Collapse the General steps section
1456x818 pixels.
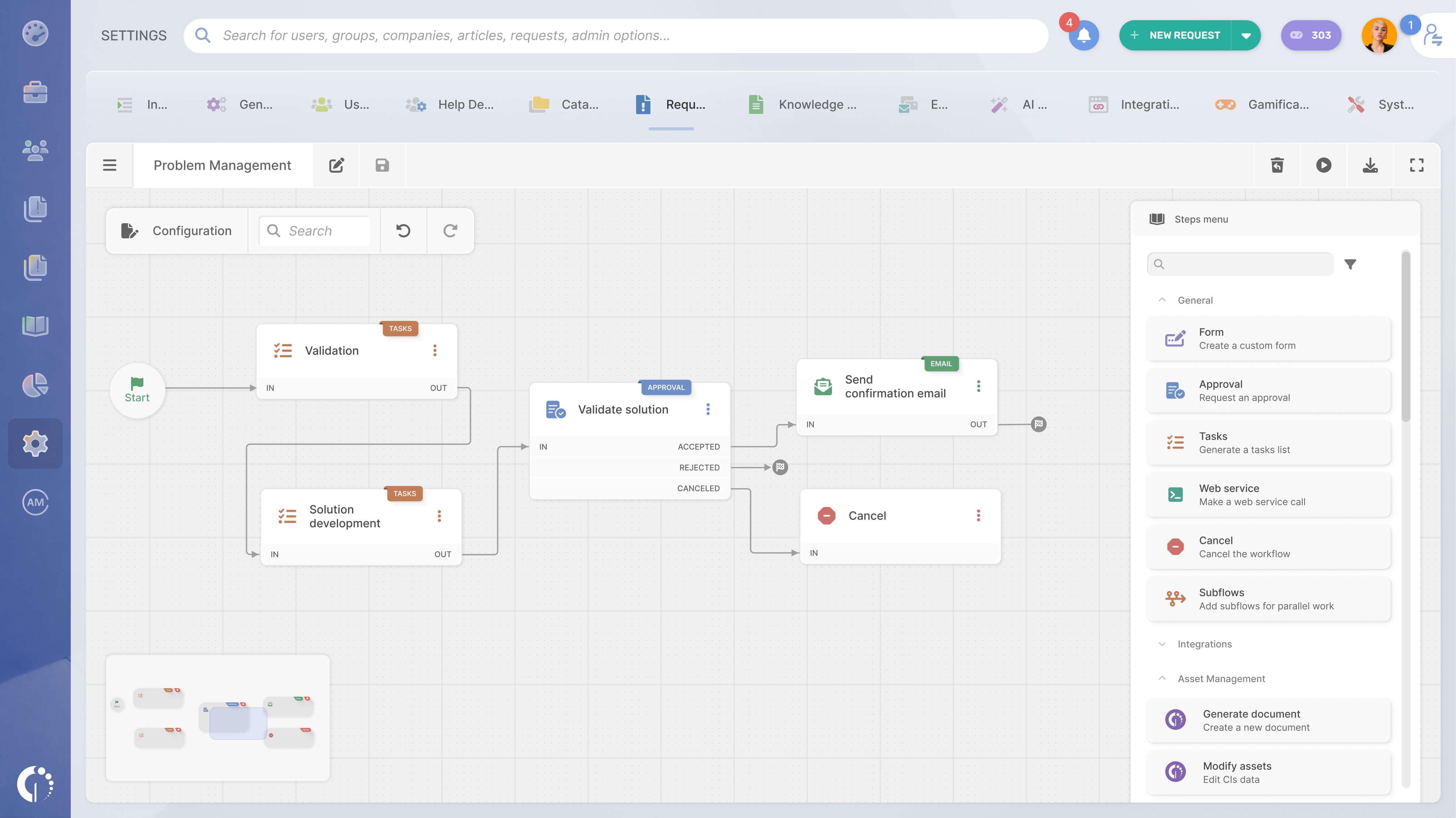click(x=1162, y=300)
